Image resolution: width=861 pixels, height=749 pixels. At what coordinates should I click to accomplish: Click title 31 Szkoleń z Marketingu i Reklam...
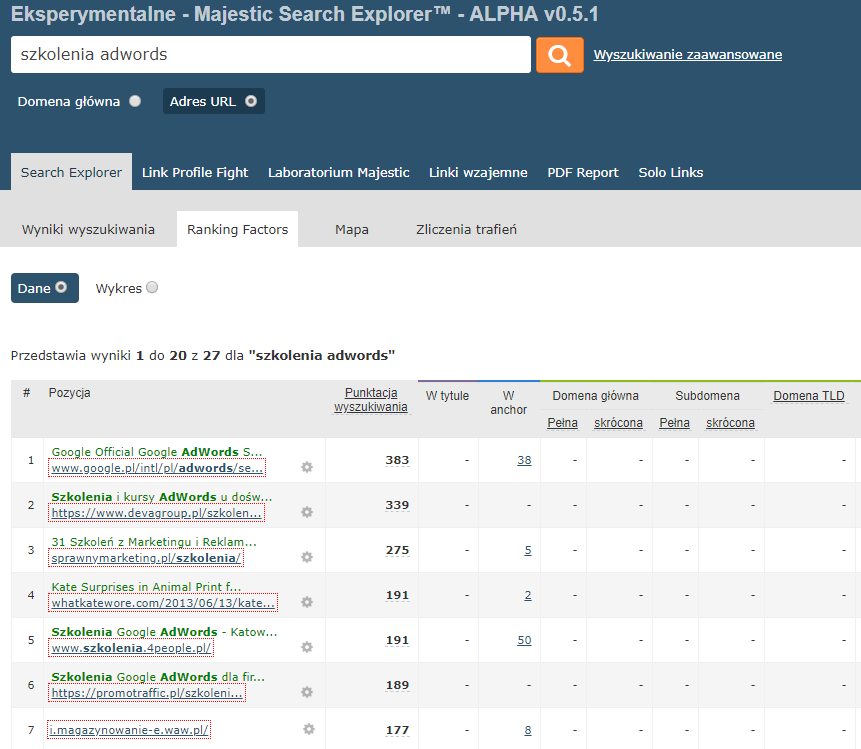point(154,542)
